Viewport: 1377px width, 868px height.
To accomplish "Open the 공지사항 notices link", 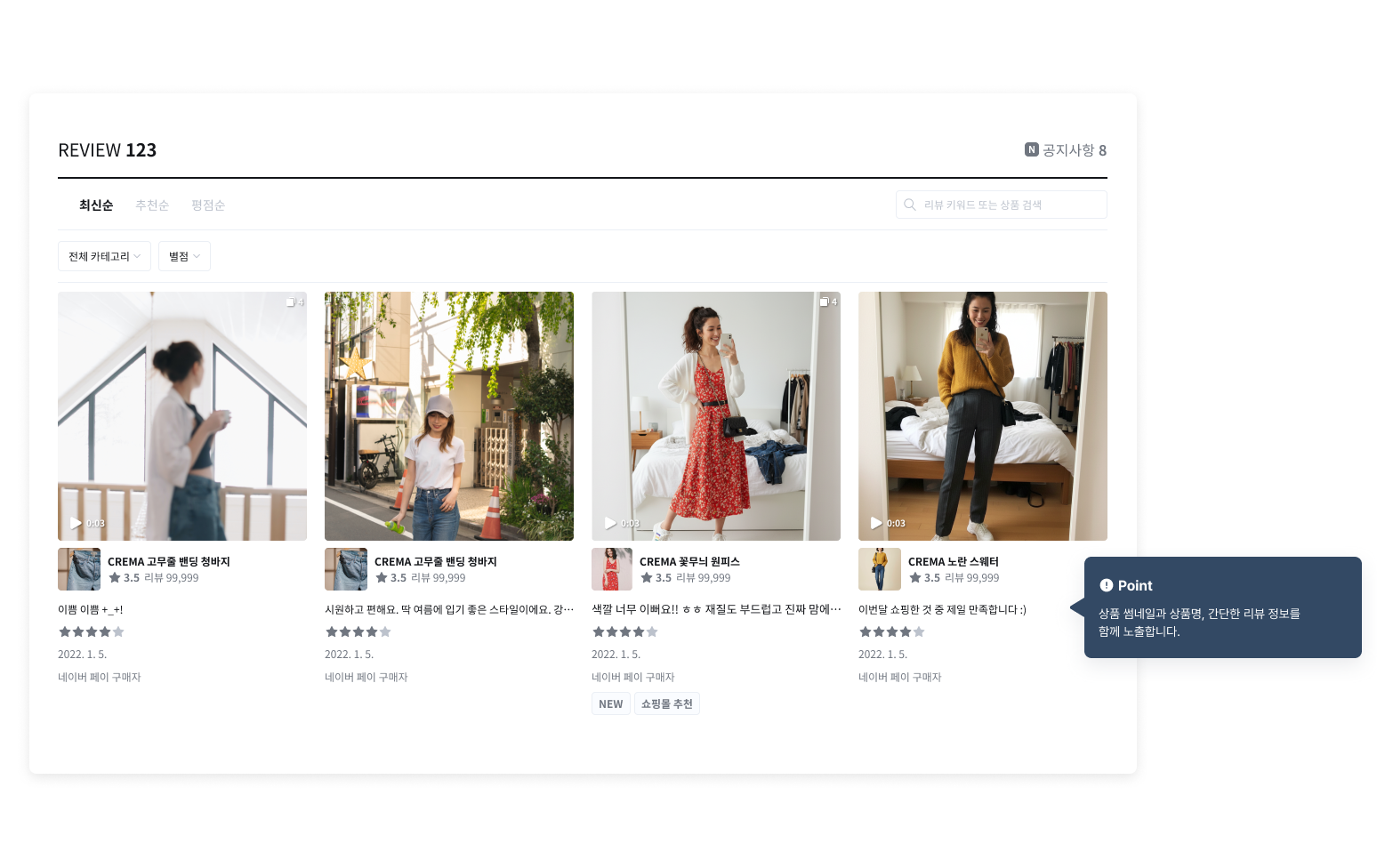I will click(x=1066, y=150).
